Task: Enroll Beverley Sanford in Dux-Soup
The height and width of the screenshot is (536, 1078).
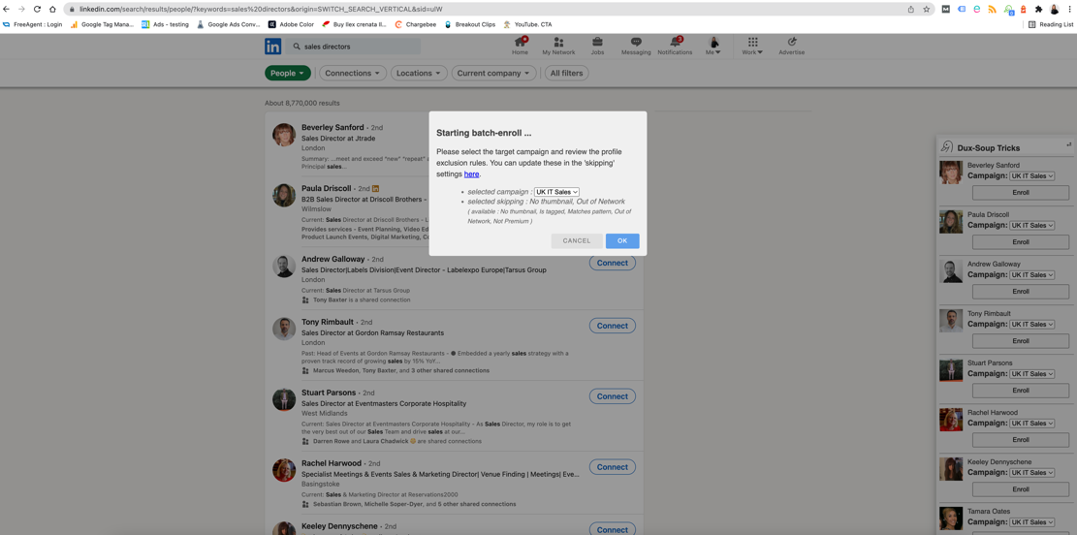Action: coord(1020,192)
